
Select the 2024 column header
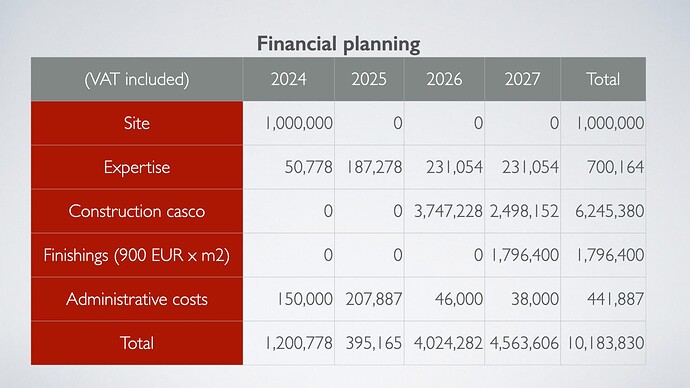coord(289,79)
